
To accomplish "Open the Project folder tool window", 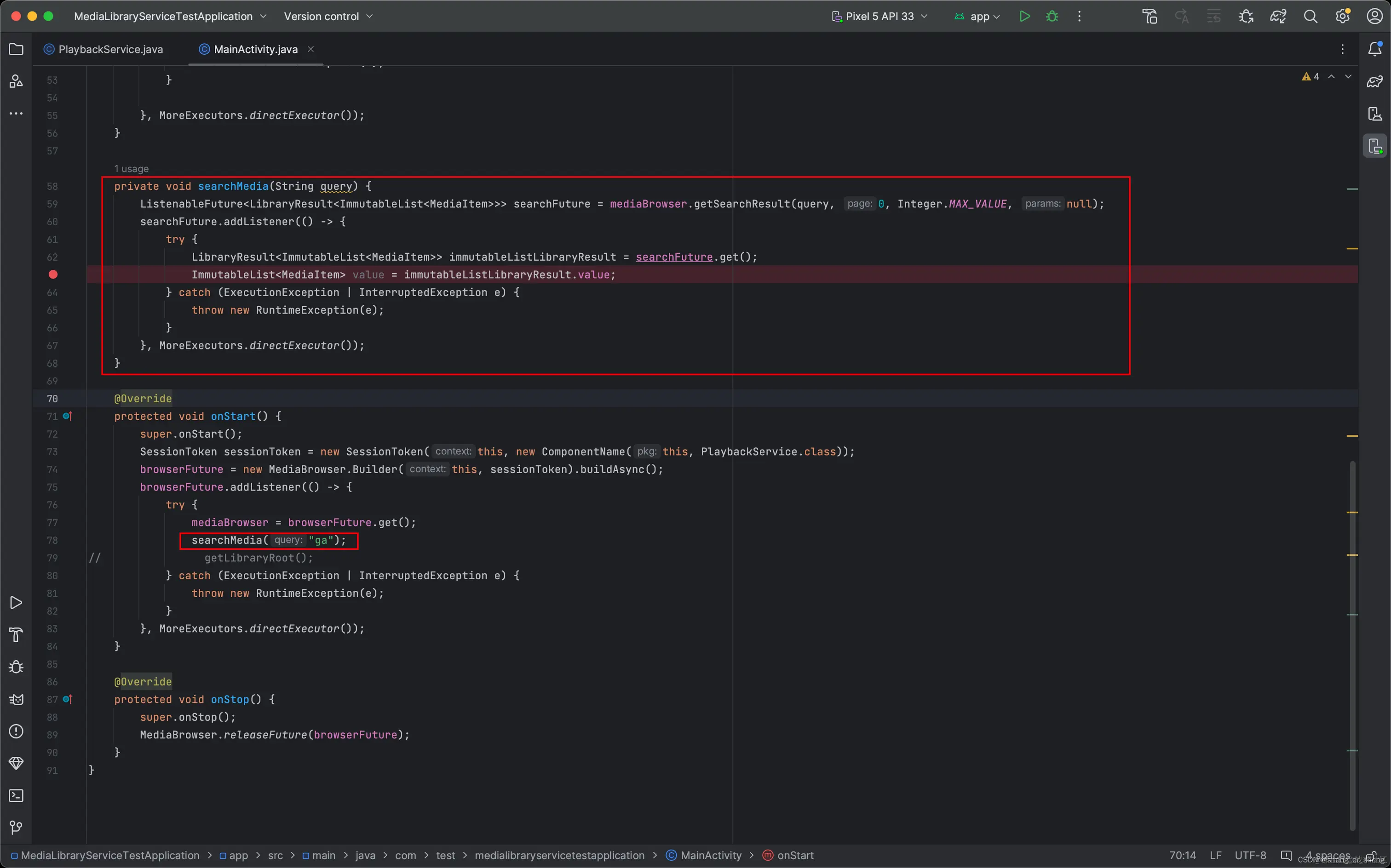I will (16, 49).
